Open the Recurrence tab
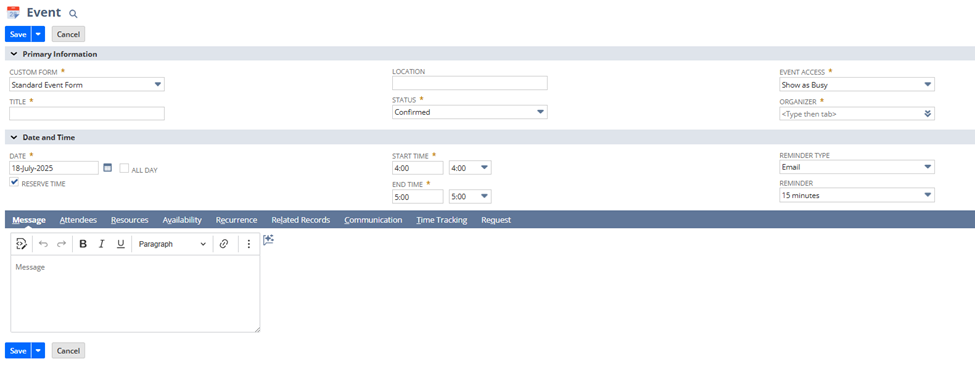Viewport: 975px width, 372px height. (236, 220)
